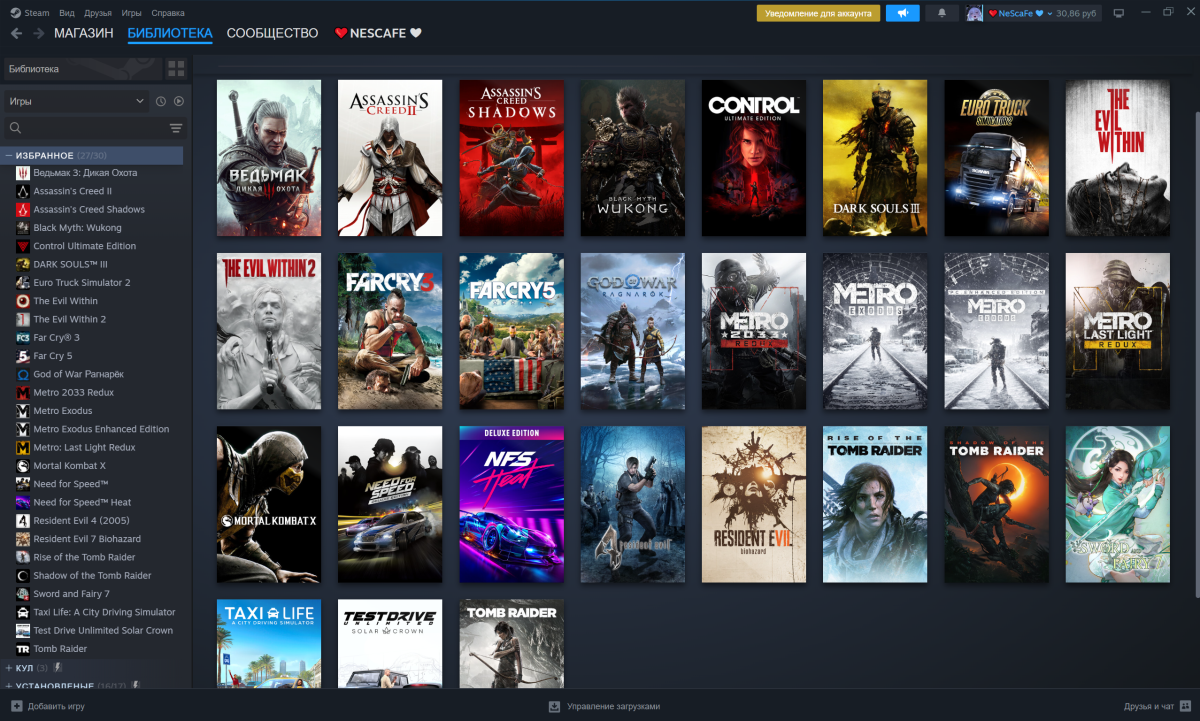Click the Уведомление для аккаунта button
Screen dimensions: 1200x721
pos(818,13)
